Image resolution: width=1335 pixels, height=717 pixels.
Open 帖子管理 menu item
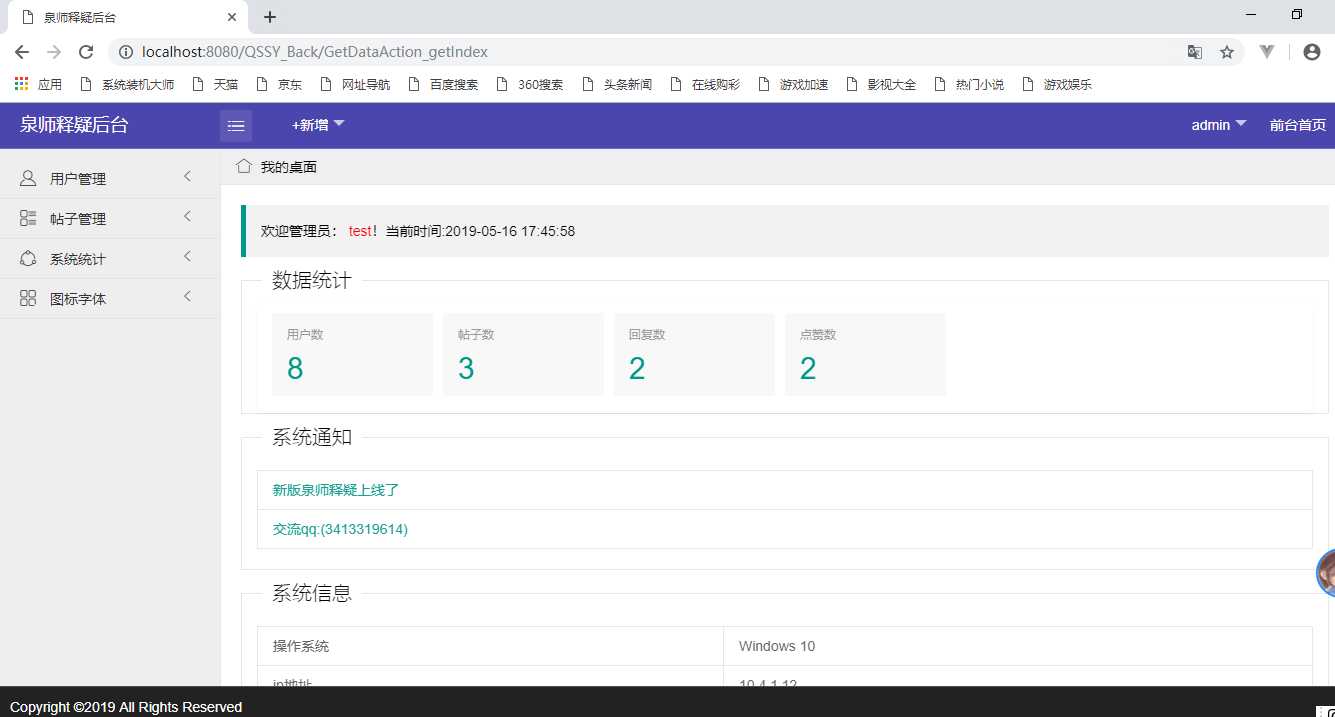pyautogui.click(x=110, y=218)
